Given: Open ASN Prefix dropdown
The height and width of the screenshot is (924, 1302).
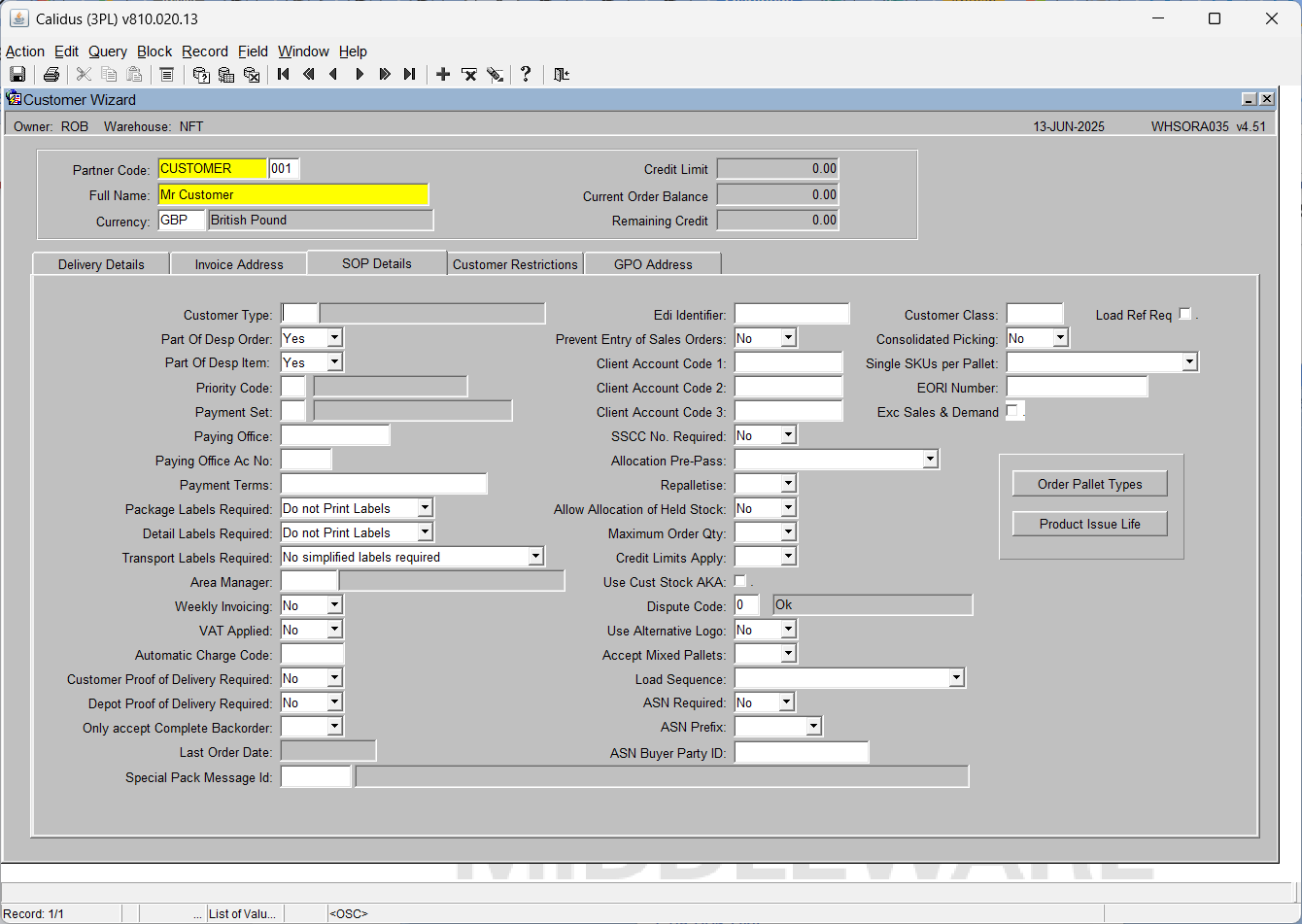Looking at the screenshot, I should (813, 727).
